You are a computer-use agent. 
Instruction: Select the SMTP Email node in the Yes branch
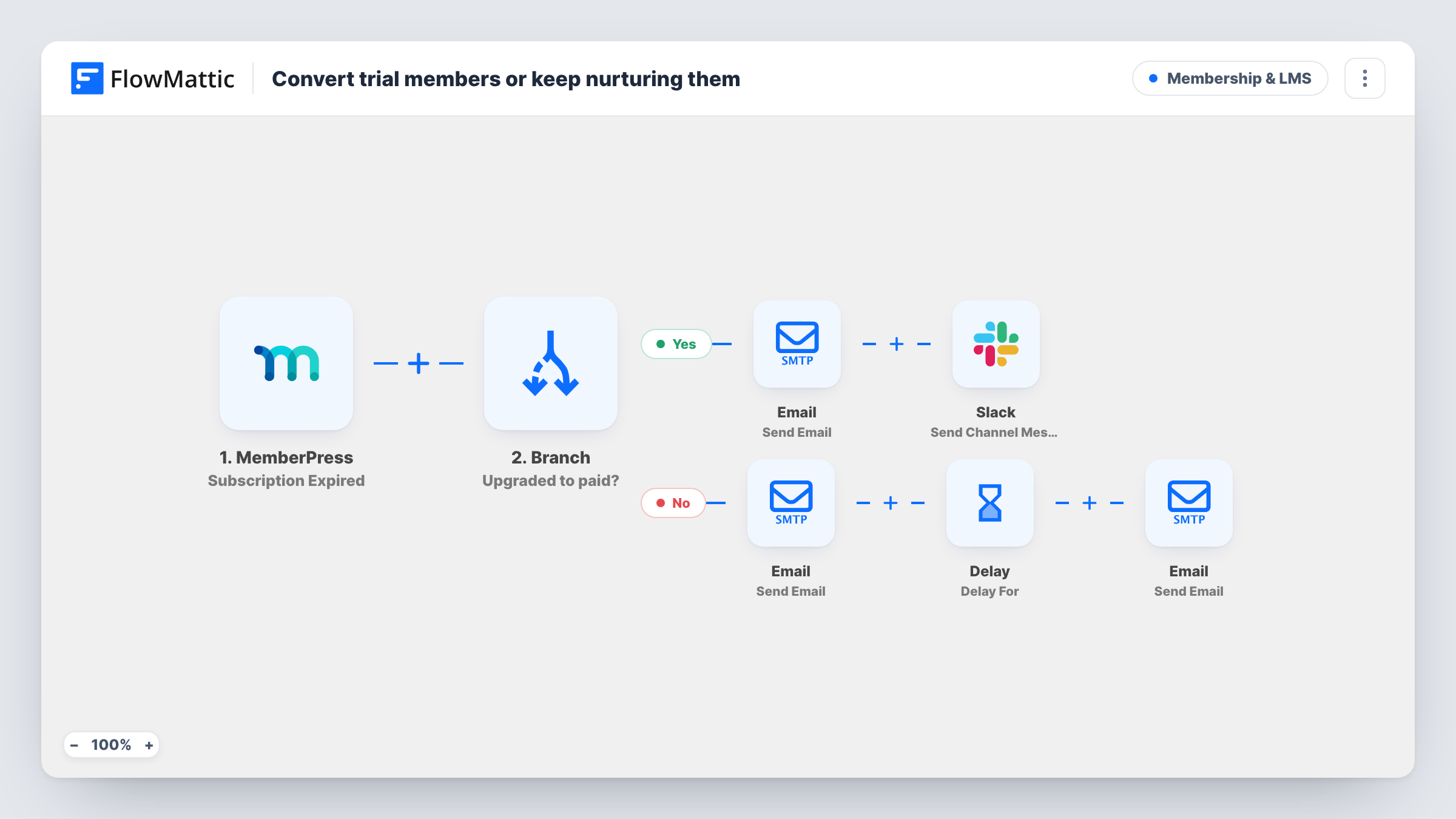[797, 344]
